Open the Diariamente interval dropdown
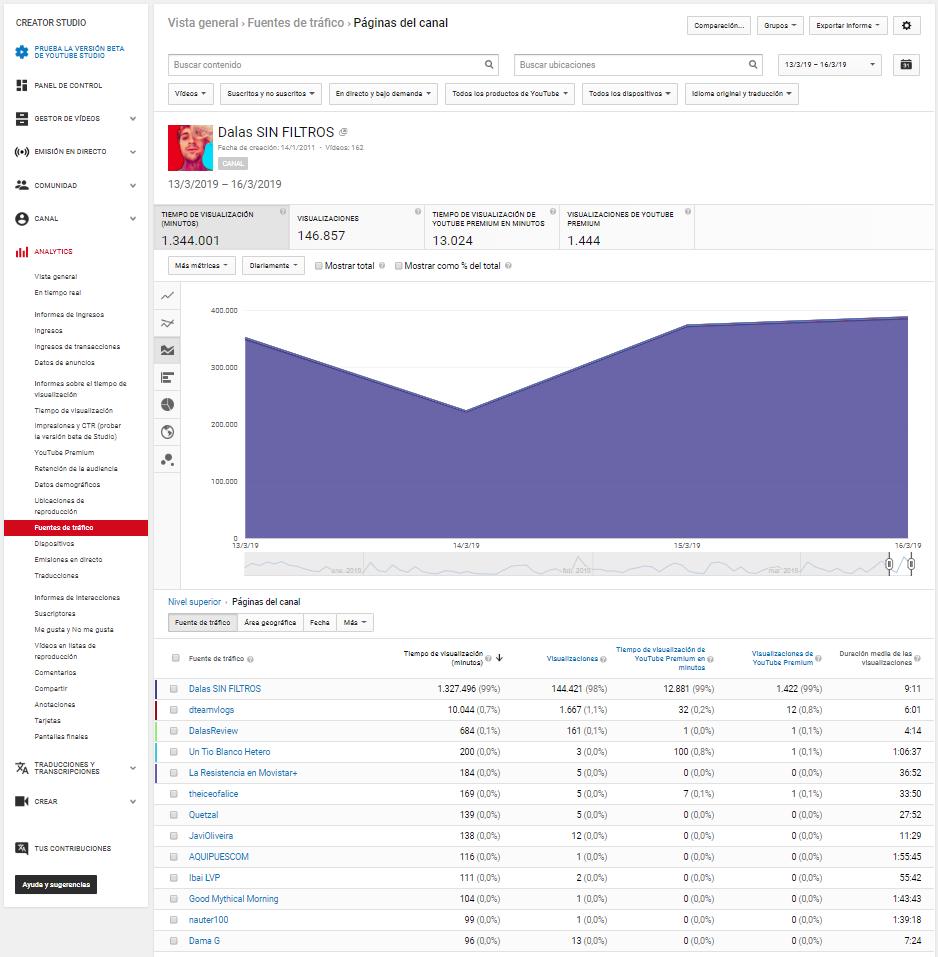 273,265
